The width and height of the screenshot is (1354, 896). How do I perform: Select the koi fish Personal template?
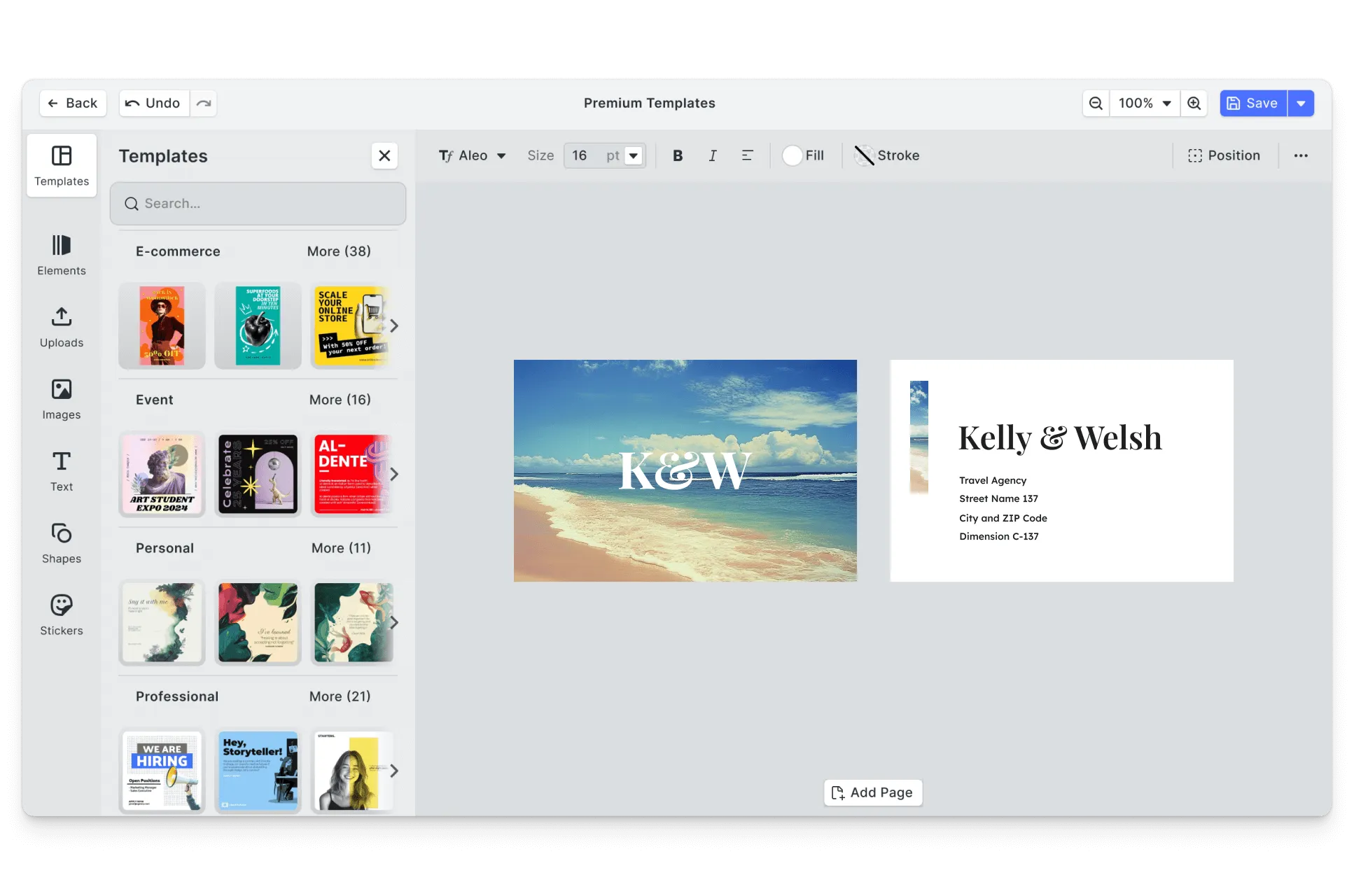click(x=351, y=623)
